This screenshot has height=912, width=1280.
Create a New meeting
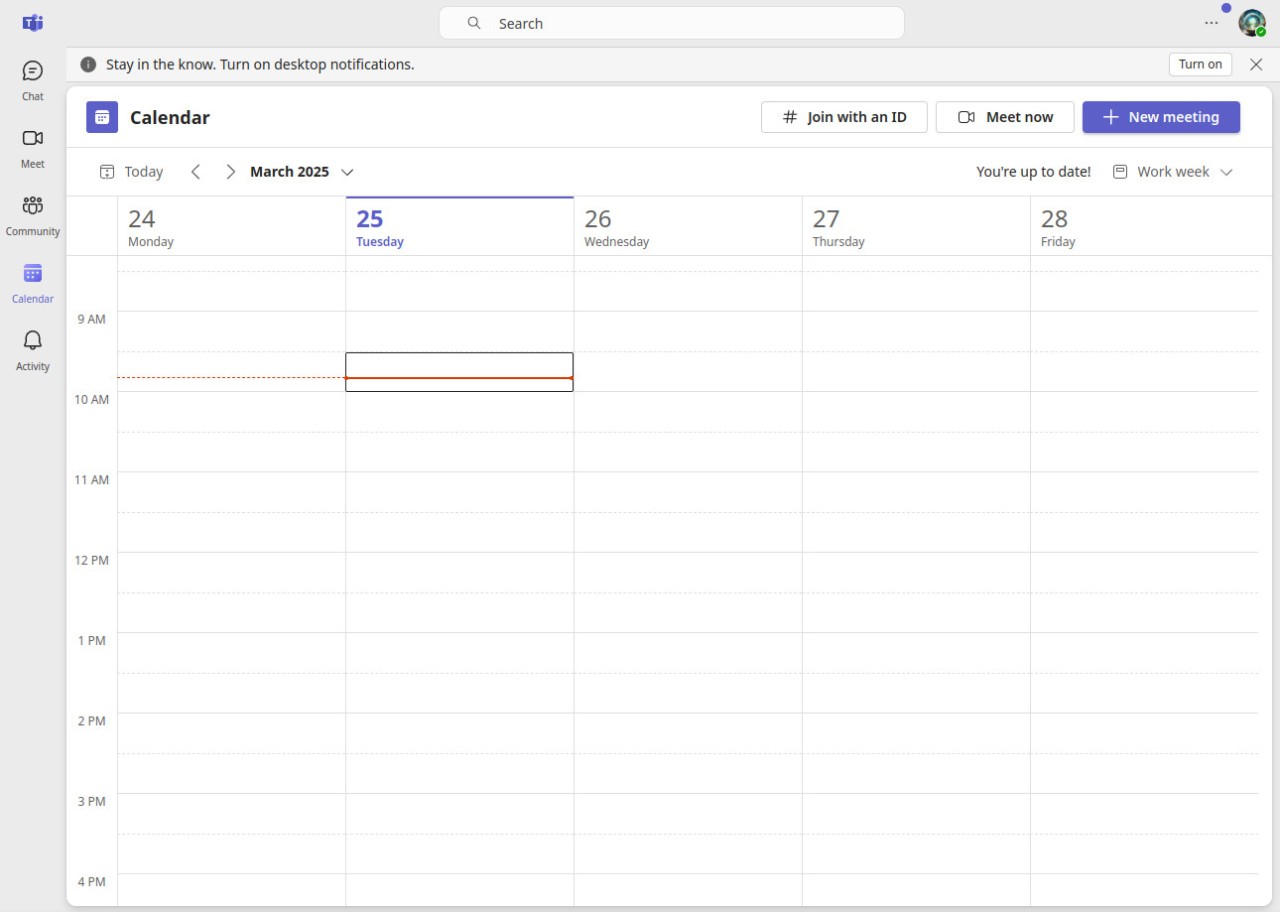point(1161,117)
